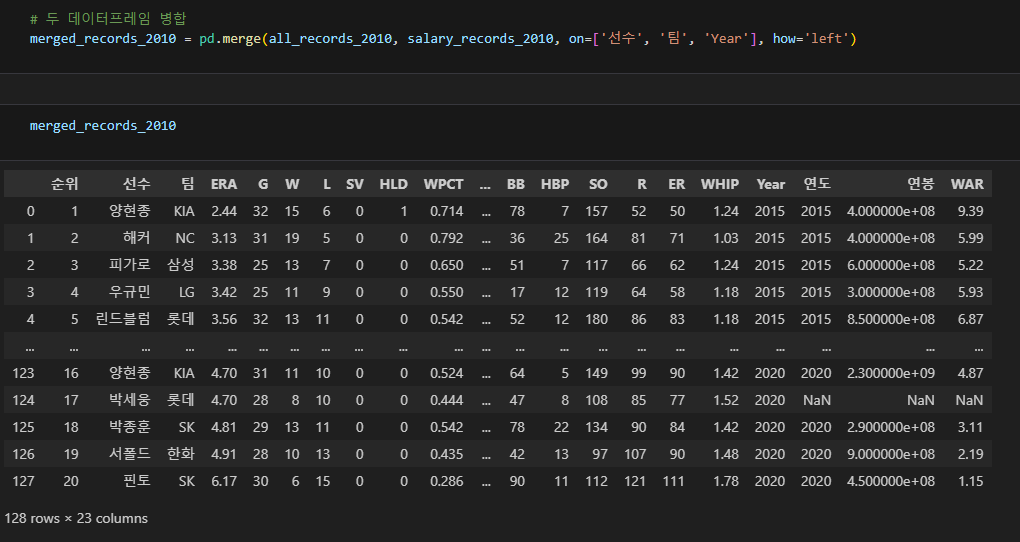Image resolution: width=1020 pixels, height=542 pixels.
Task: Click the 선수 column header
Action: pos(137,184)
